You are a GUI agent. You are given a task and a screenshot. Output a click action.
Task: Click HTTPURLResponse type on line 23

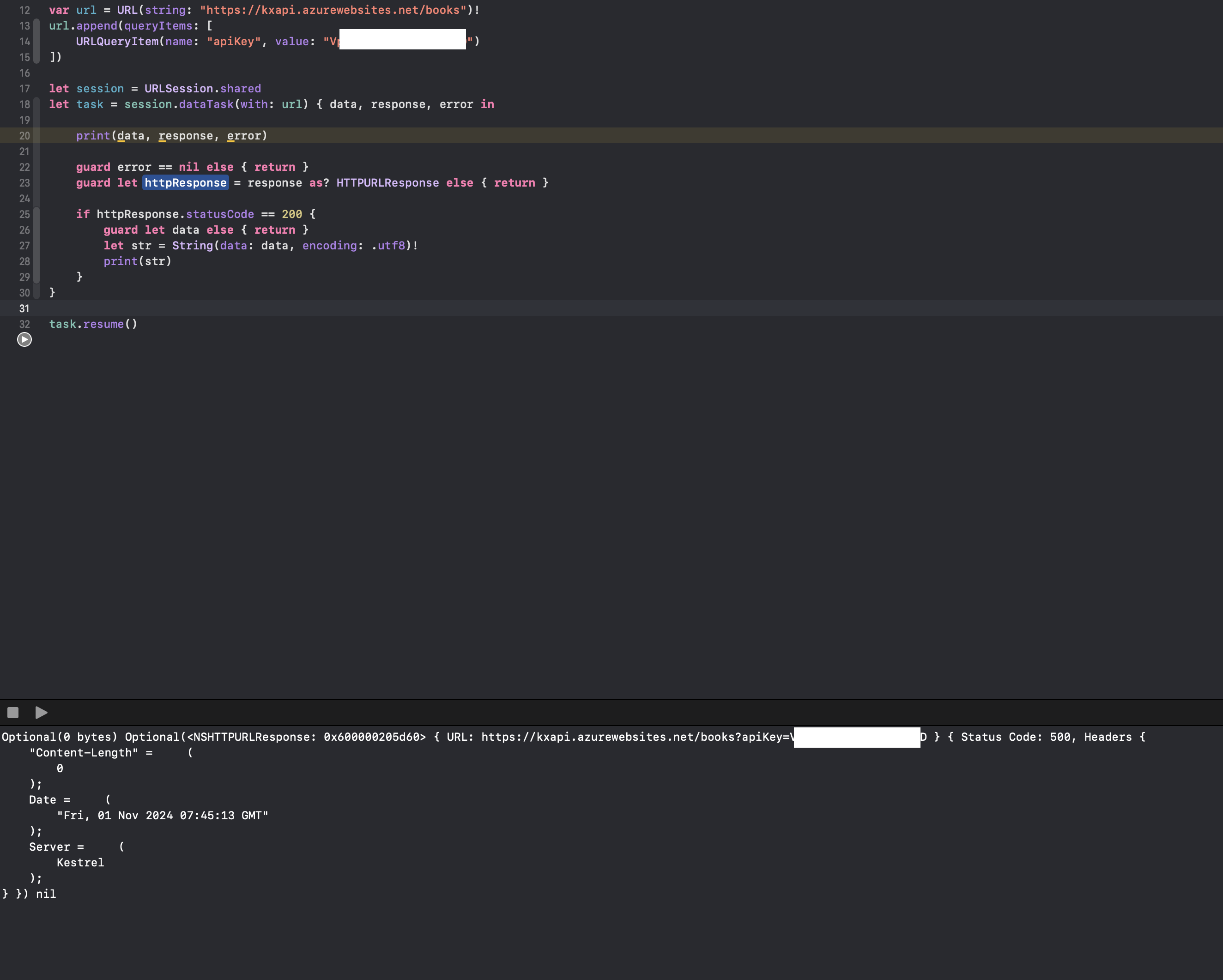click(387, 182)
